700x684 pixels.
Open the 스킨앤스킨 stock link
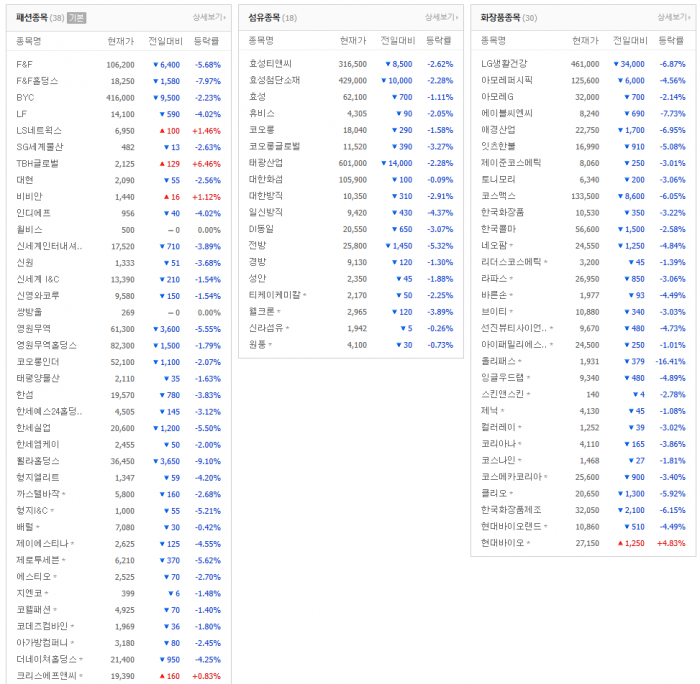coord(502,394)
